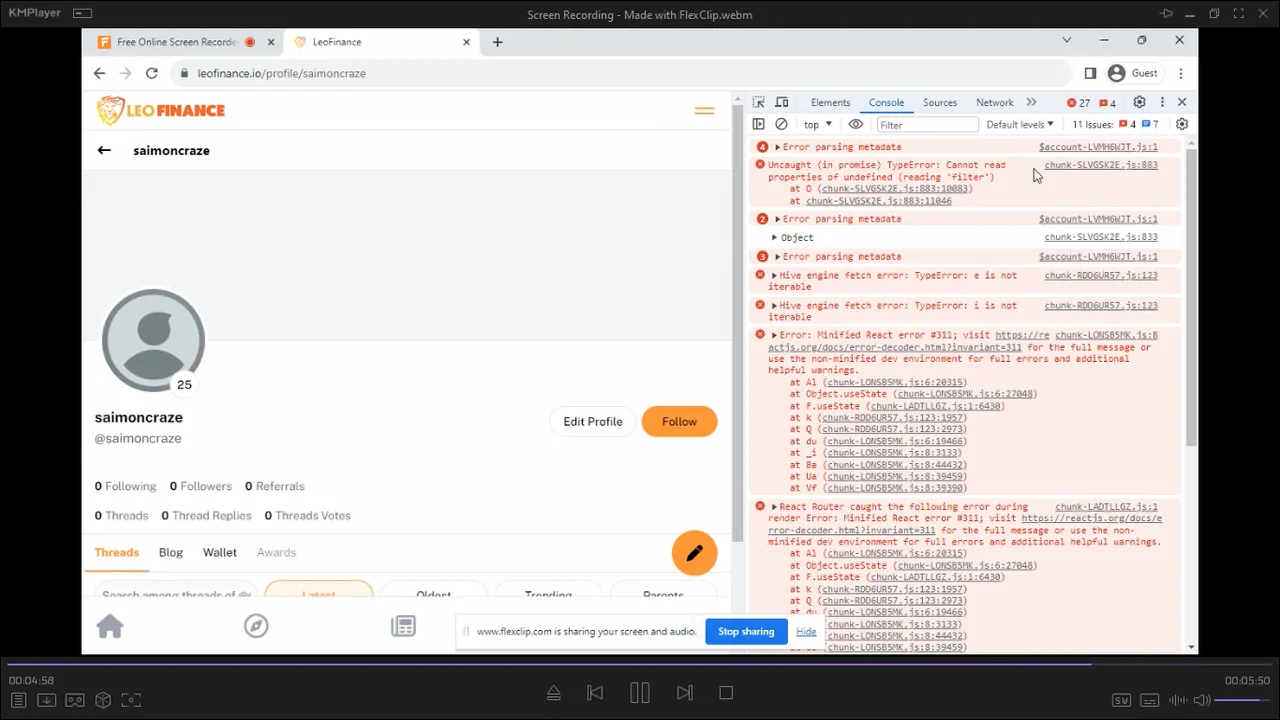Open a new browser tab with plus
Image resolution: width=1280 pixels, height=720 pixels.
point(497,42)
